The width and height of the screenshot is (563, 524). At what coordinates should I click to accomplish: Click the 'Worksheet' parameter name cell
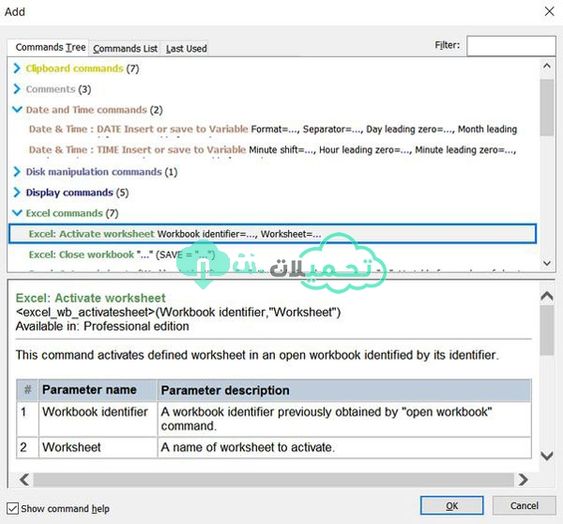tap(98, 448)
